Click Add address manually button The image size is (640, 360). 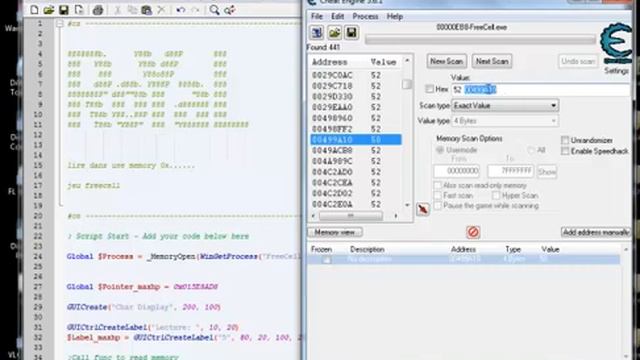[596, 232]
